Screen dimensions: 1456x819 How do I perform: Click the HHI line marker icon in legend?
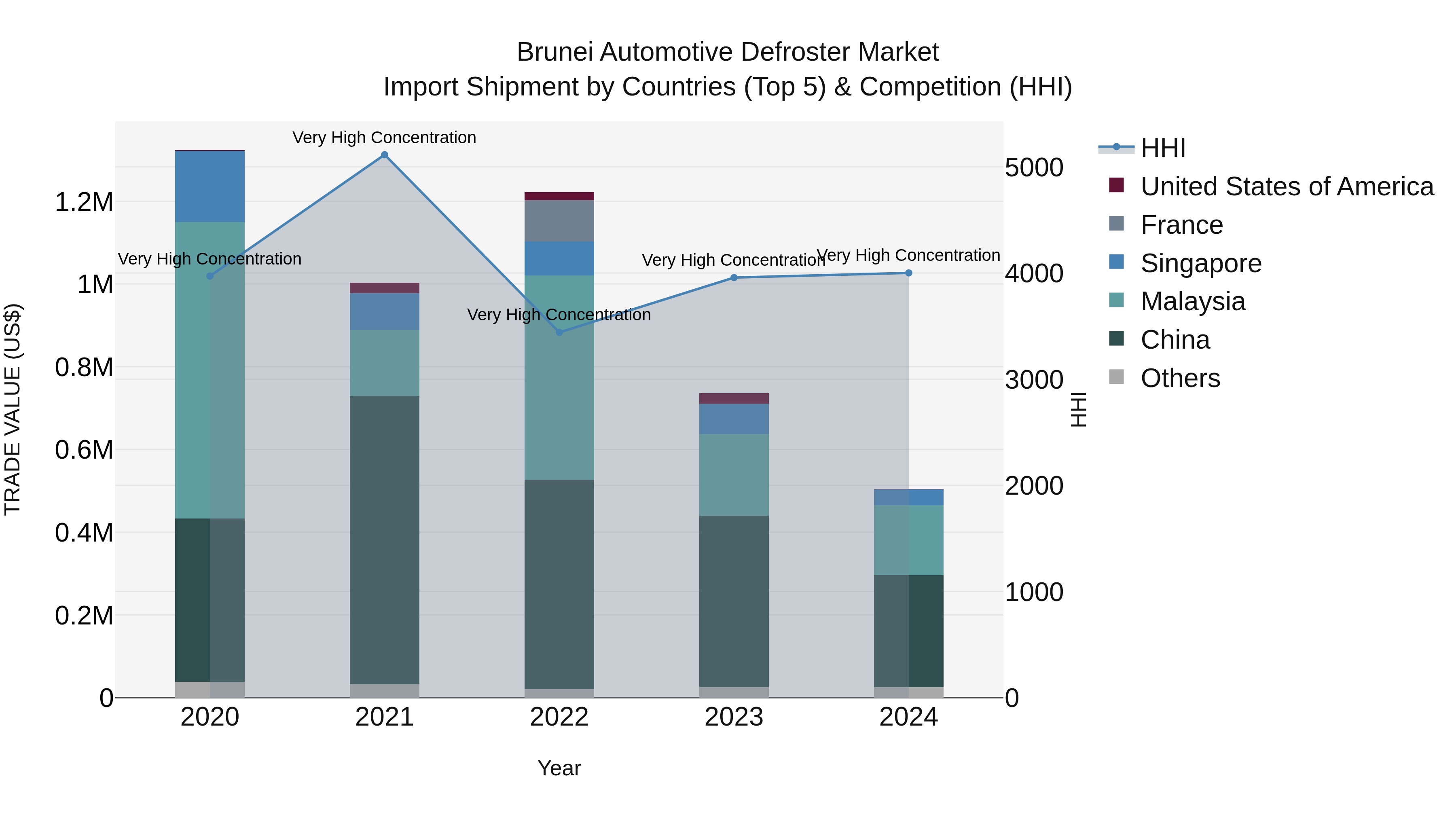[x=1116, y=147]
